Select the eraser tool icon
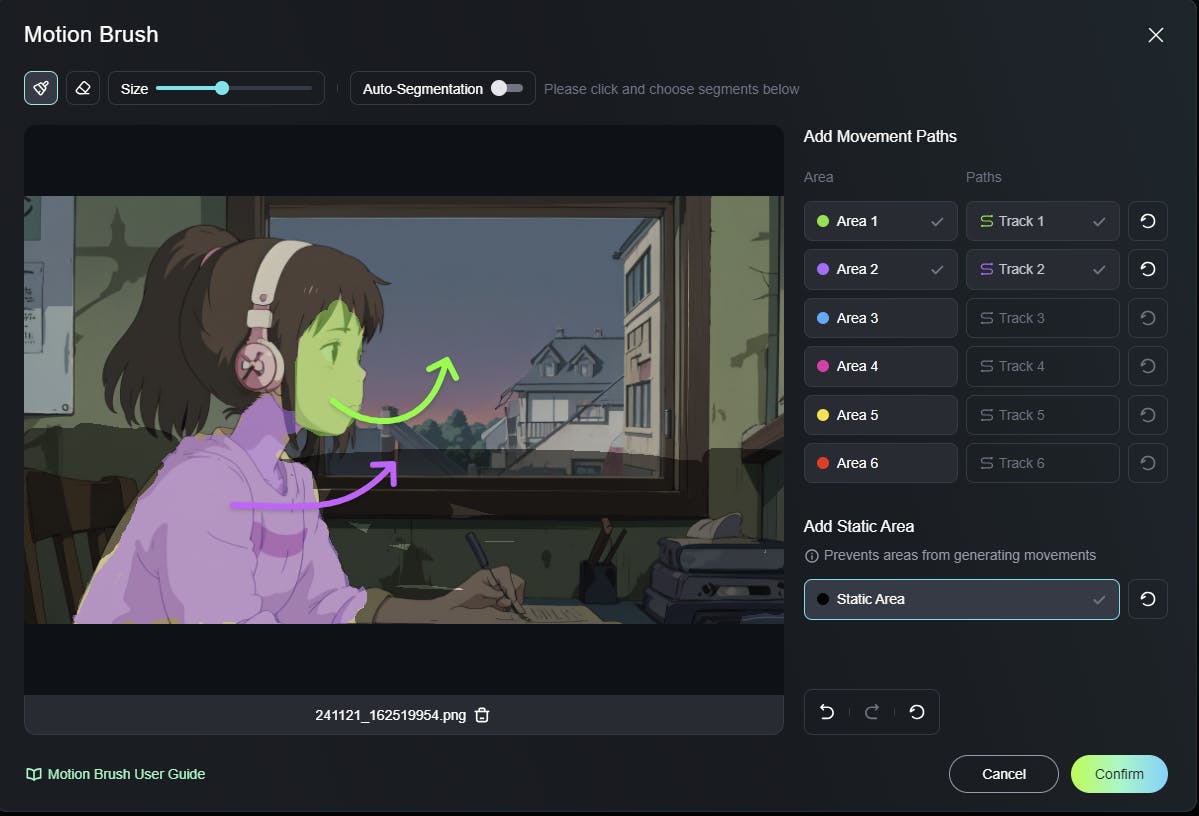This screenshot has height=816, width=1199. coord(83,88)
